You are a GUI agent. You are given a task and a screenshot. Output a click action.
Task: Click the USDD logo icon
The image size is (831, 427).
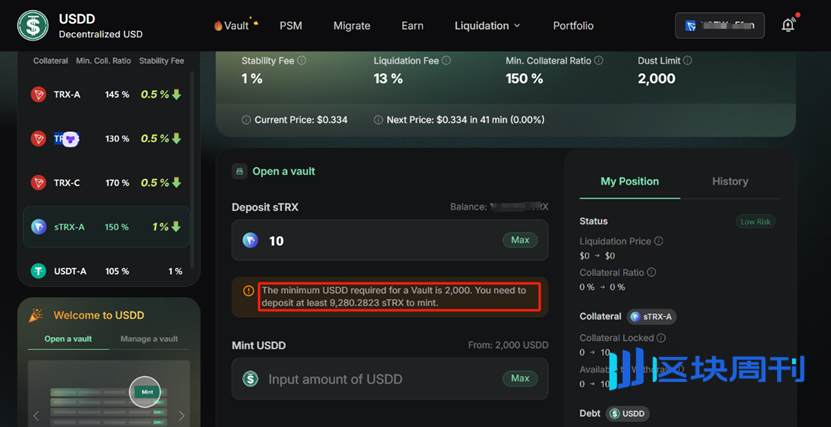point(32,25)
